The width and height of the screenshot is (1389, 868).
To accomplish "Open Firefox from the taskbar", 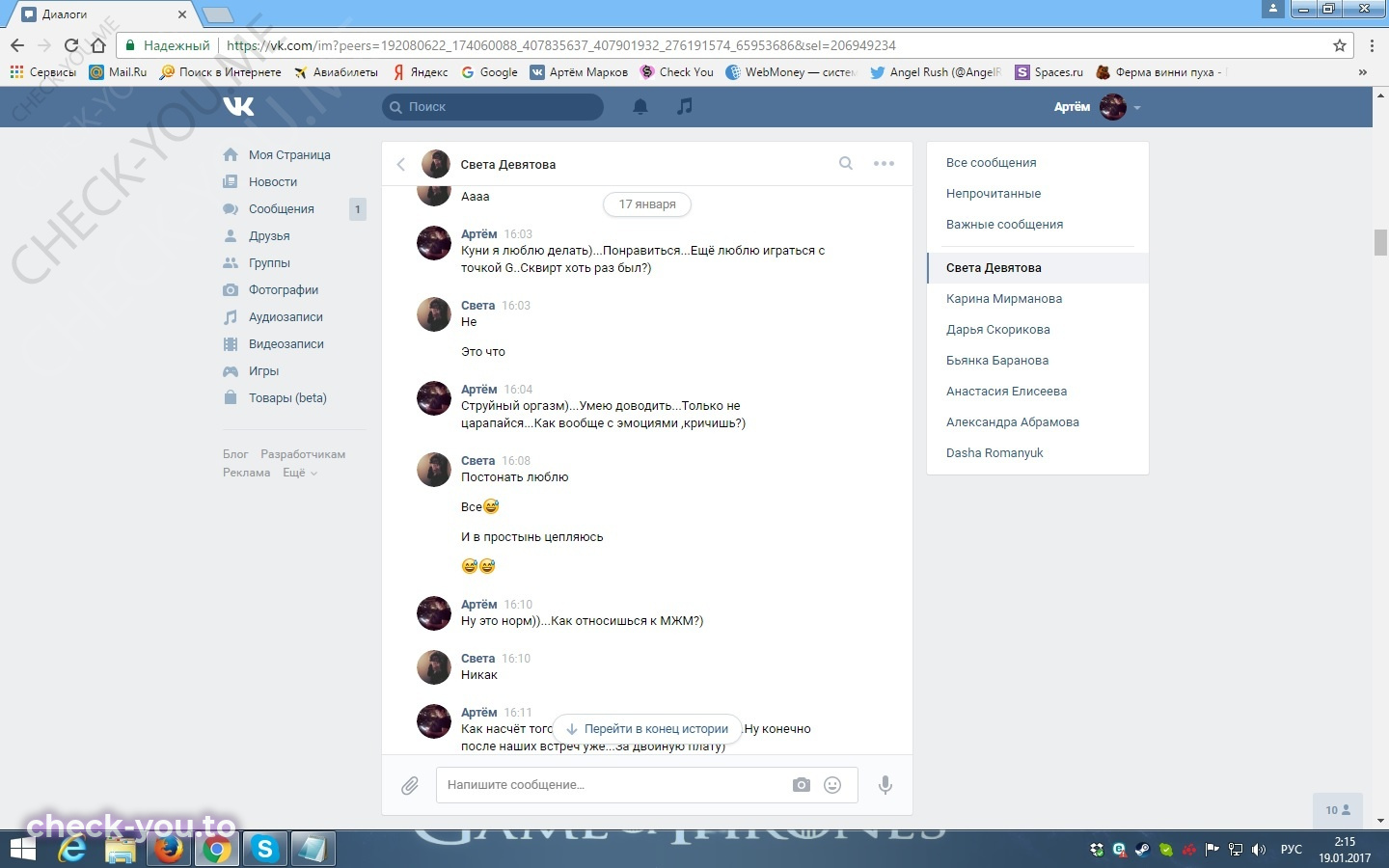I will 169,849.
